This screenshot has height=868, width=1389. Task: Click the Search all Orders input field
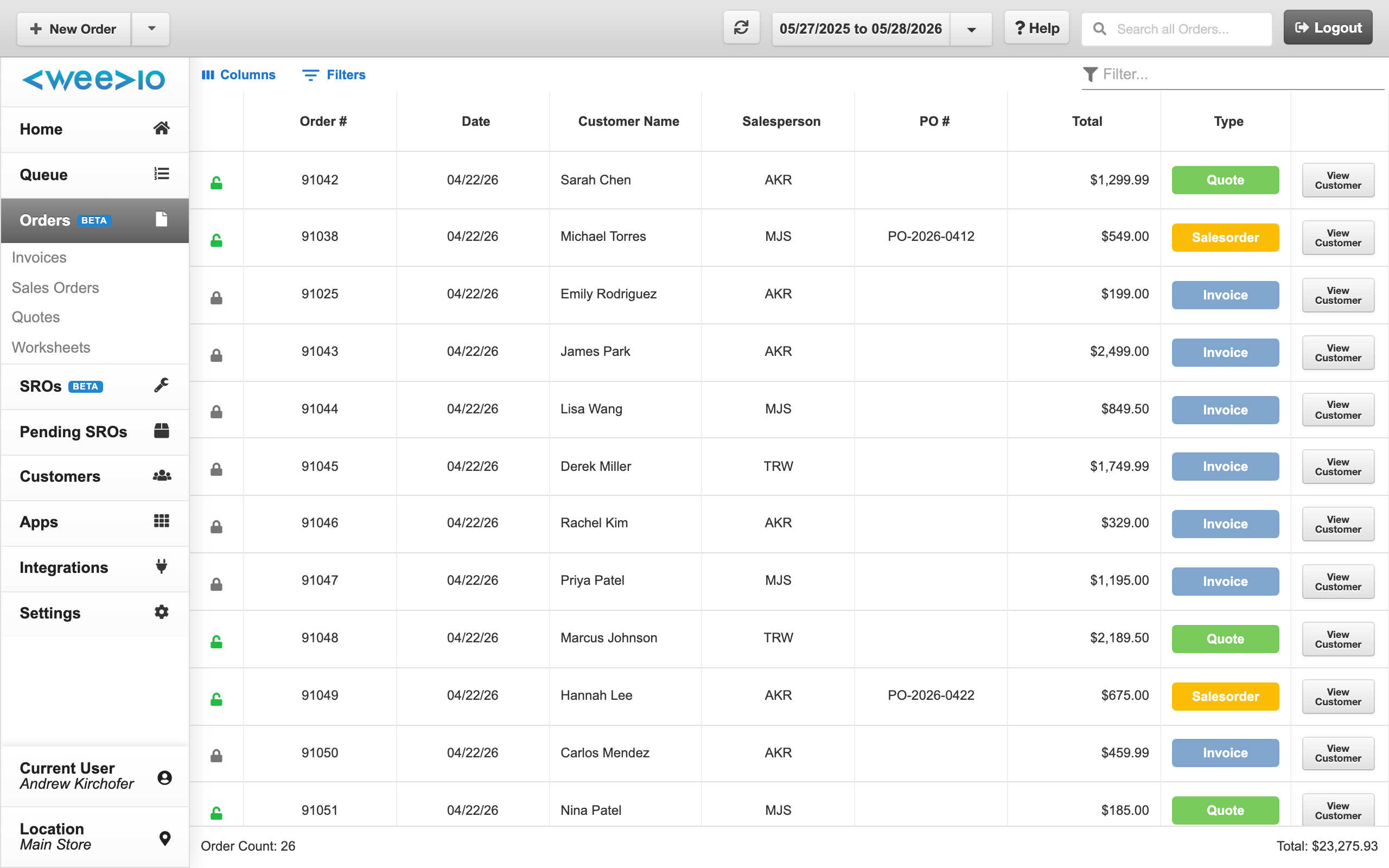[1177, 29]
